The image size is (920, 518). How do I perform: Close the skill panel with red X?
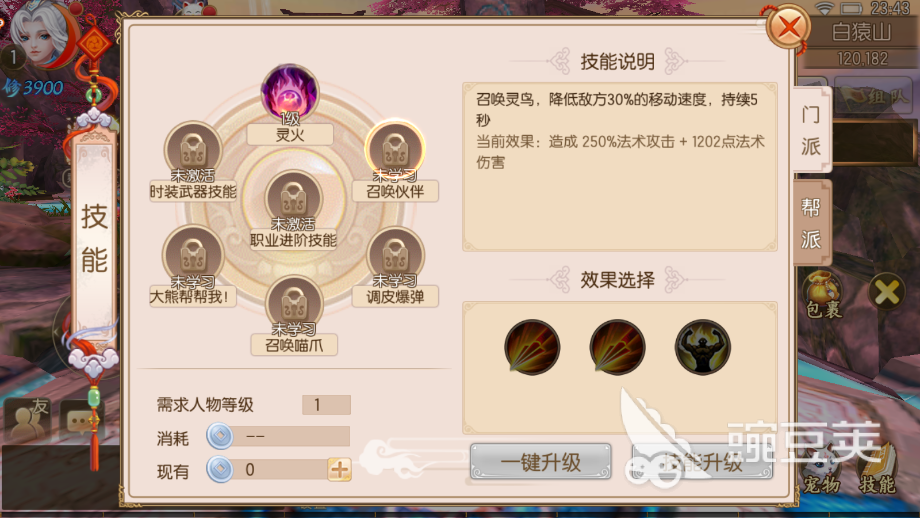(789, 26)
